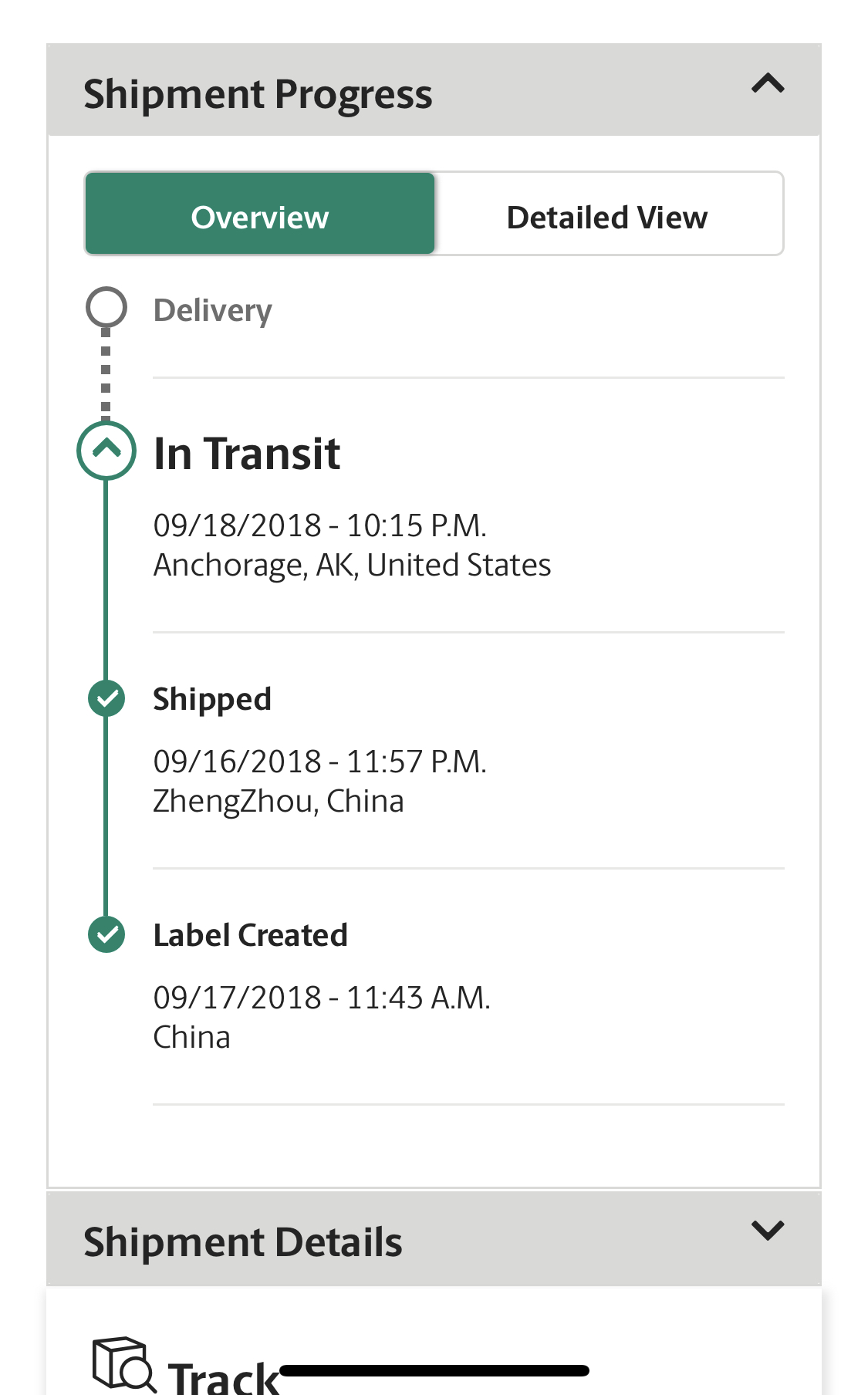Viewport: 868px width, 1395px height.
Task: Tap the Shipment Details header title
Action: click(243, 1242)
